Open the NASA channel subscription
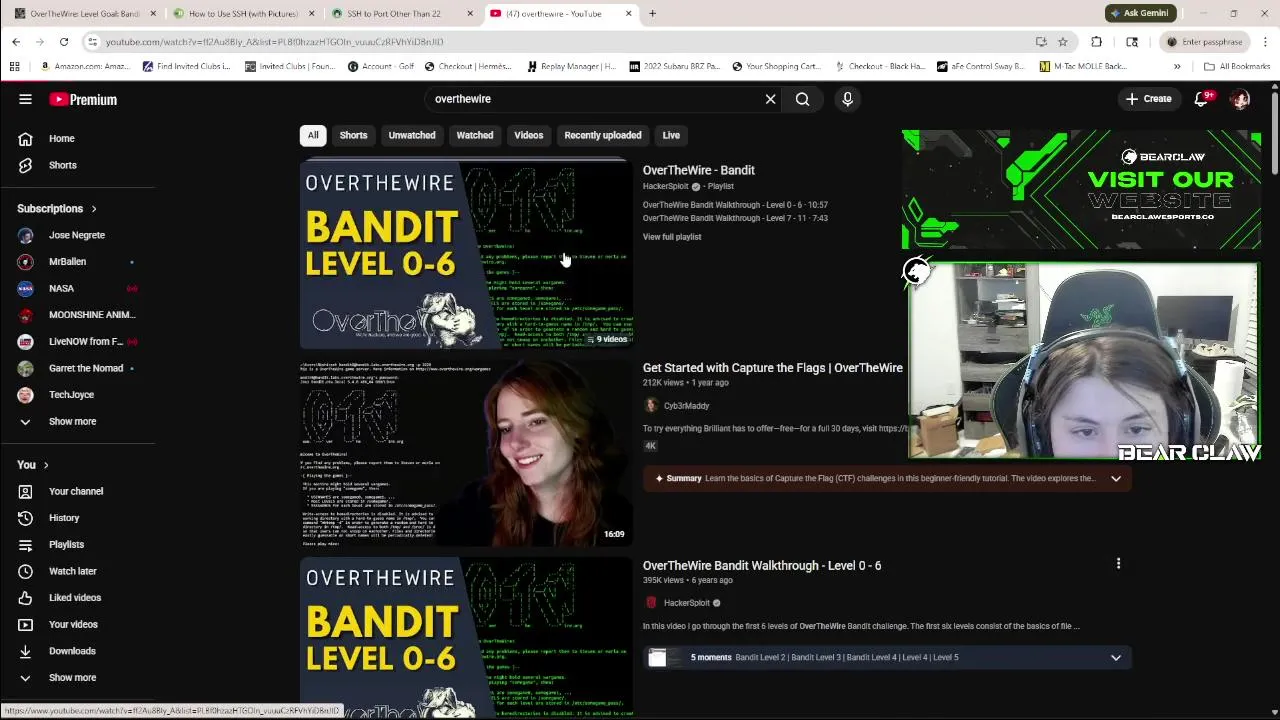The width and height of the screenshot is (1280, 720). point(77,288)
